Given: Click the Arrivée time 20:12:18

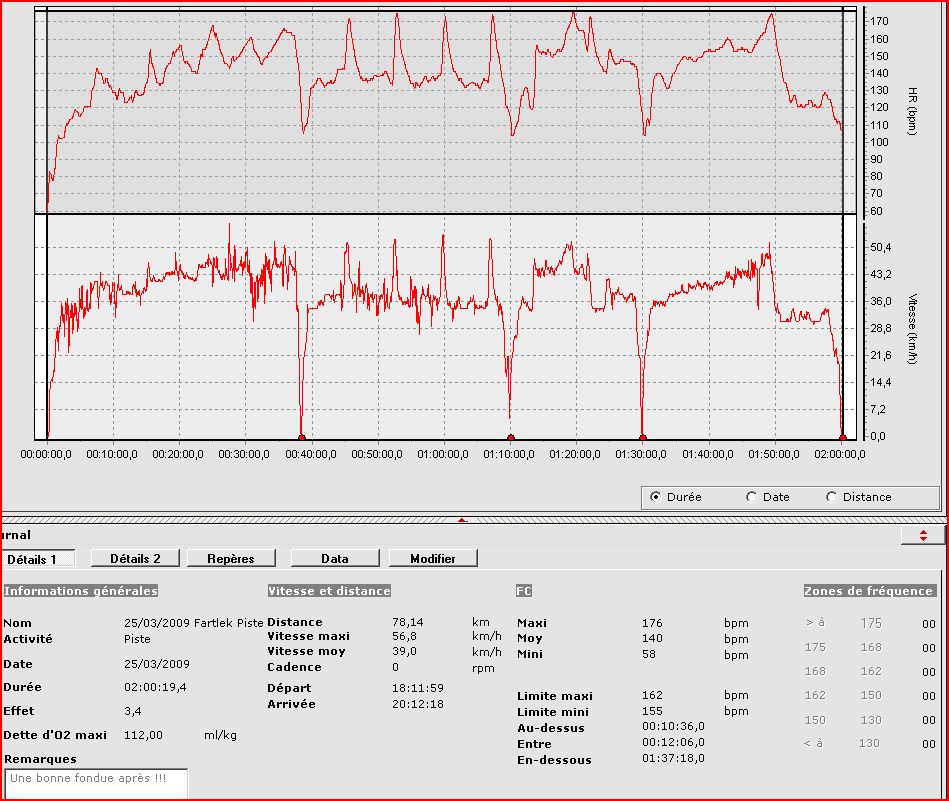Looking at the screenshot, I should pos(418,704).
